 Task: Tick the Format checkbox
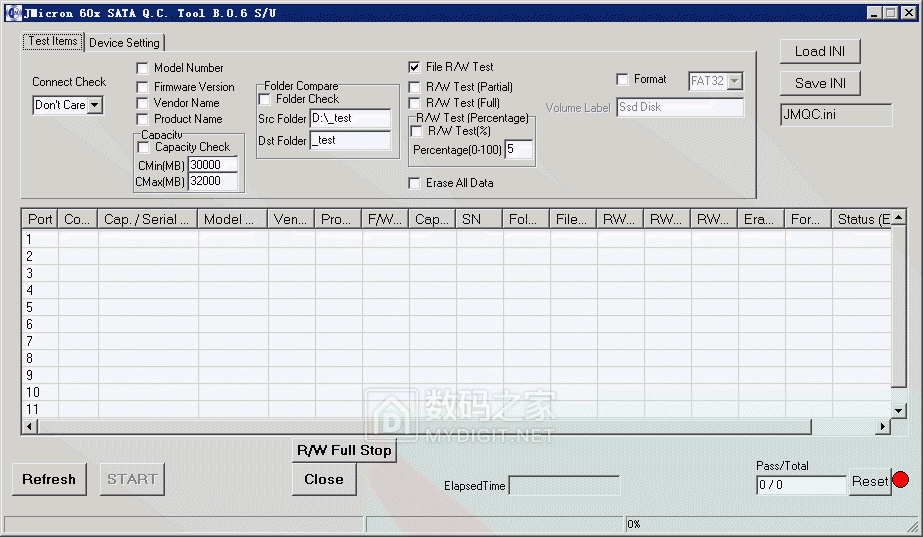click(622, 79)
